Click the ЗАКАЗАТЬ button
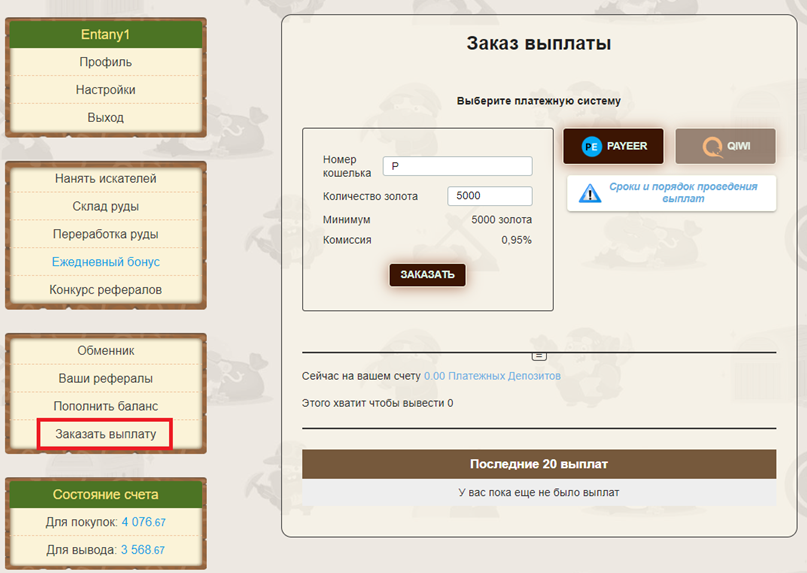807x573 pixels. click(x=427, y=275)
